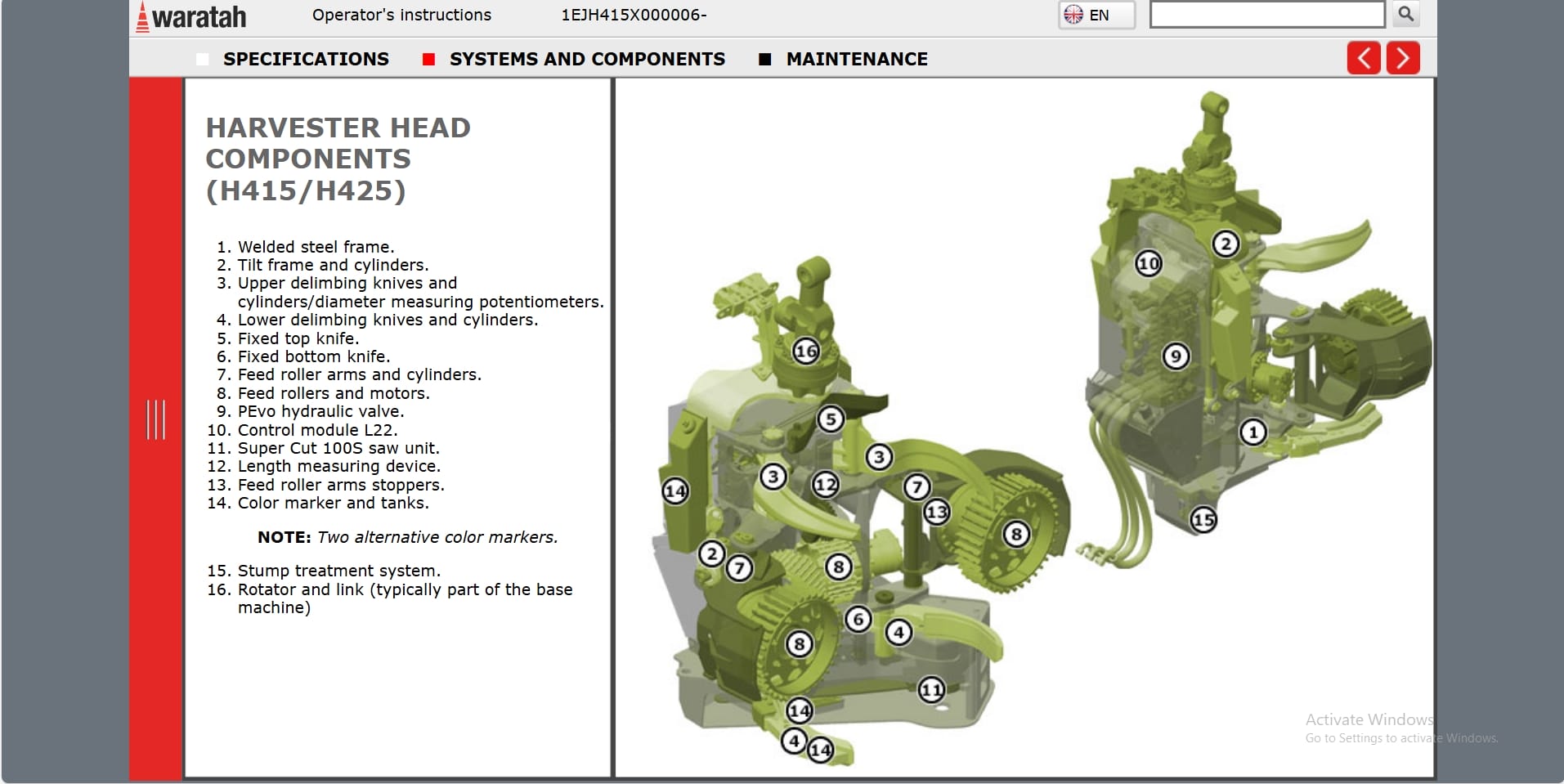Viewport: 1564px width, 784px height.
Task: Click the "Operator's instructions" title text
Action: click(401, 15)
